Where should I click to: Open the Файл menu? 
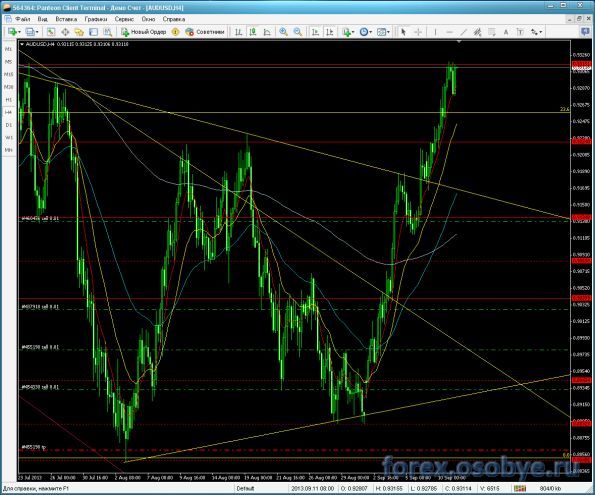point(23,19)
